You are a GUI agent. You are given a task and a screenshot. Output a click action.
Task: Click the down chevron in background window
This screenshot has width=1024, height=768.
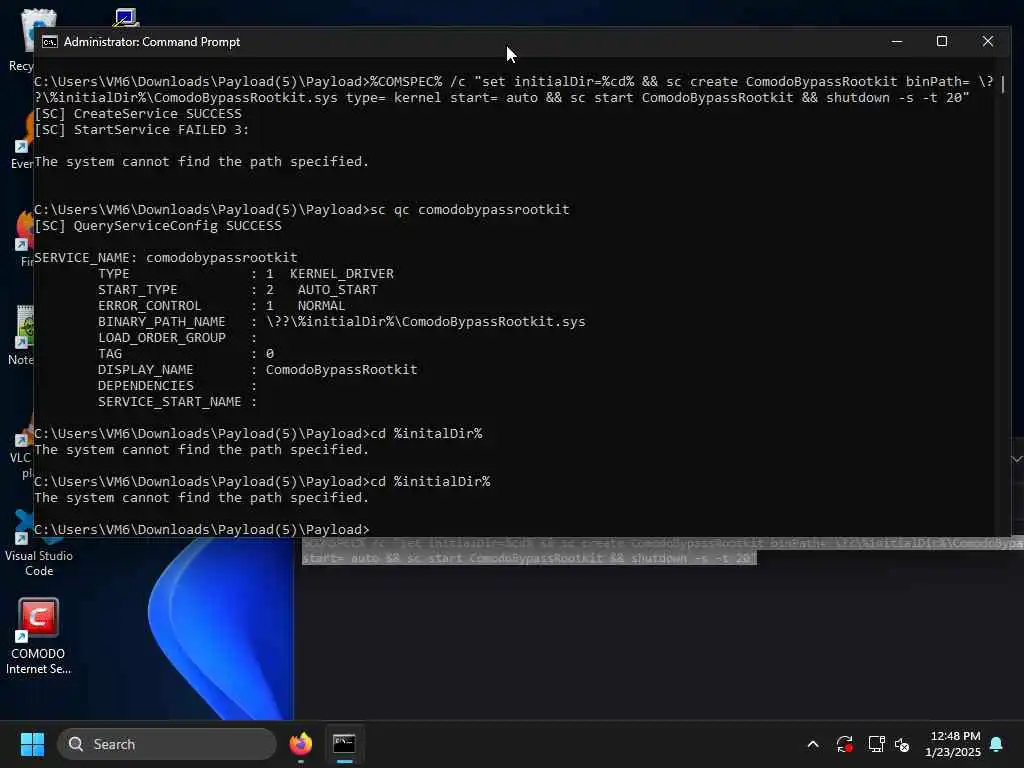tap(1017, 459)
